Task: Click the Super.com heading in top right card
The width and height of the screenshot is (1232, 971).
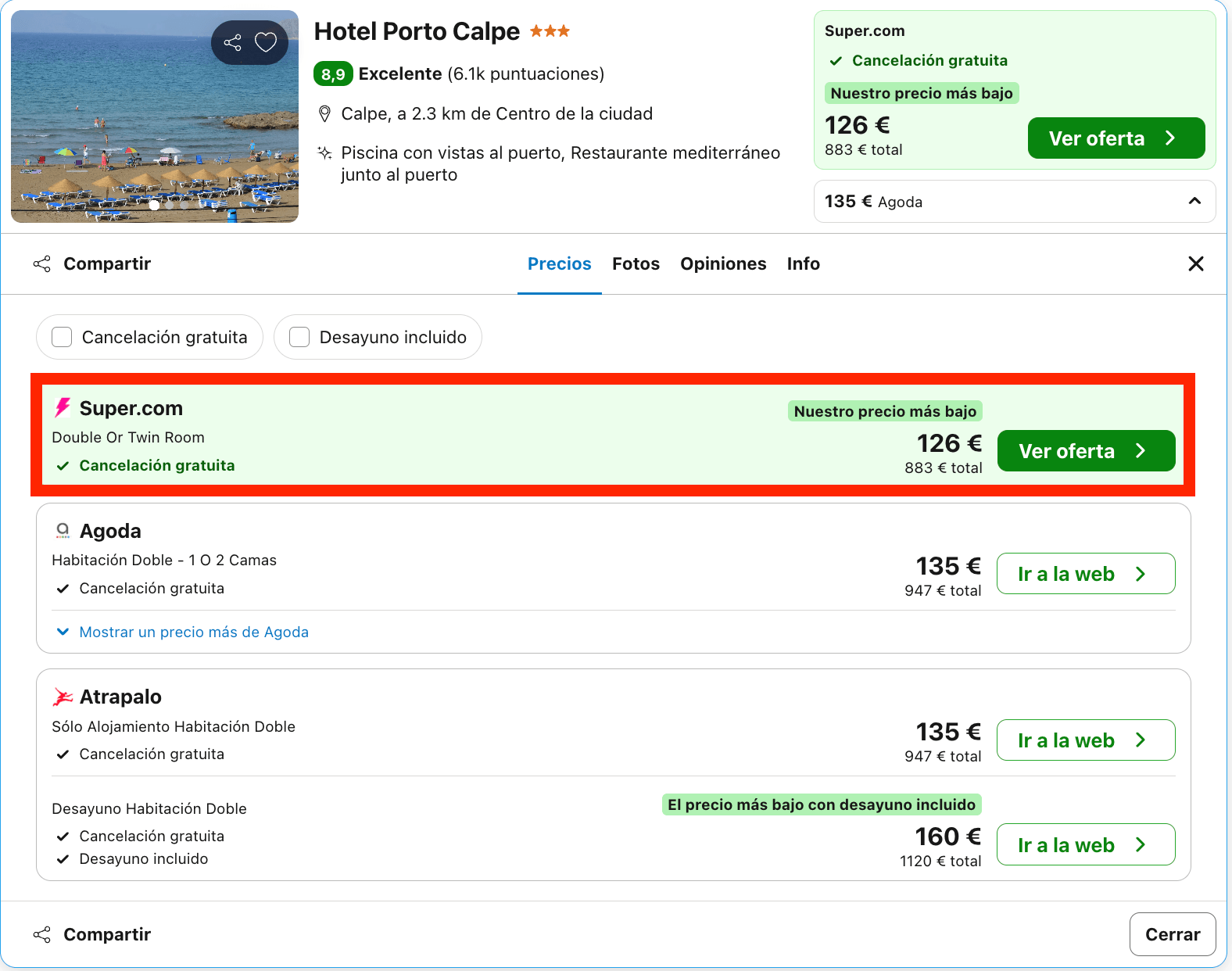Action: coord(865,31)
